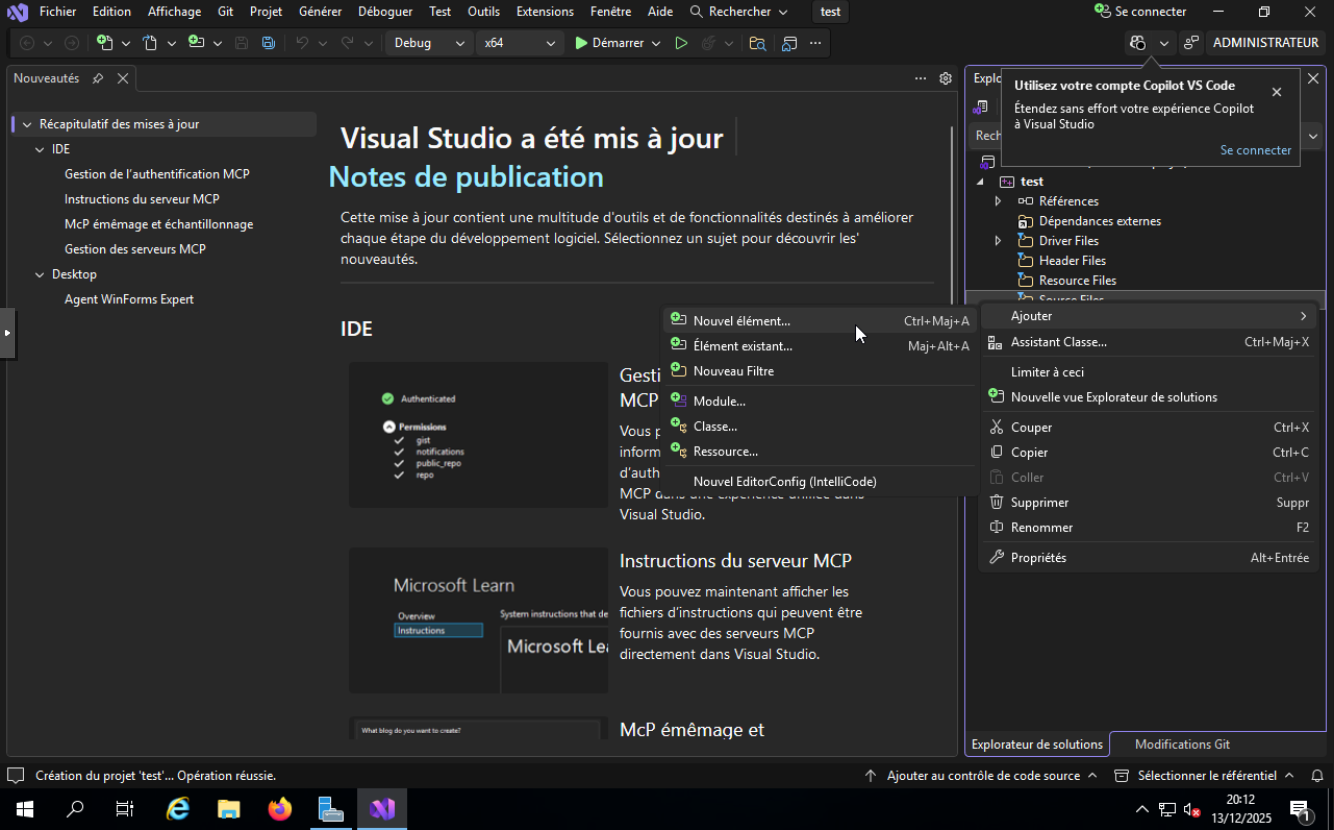Open the Debug configuration dropdown
1334x830 pixels.
(430, 43)
